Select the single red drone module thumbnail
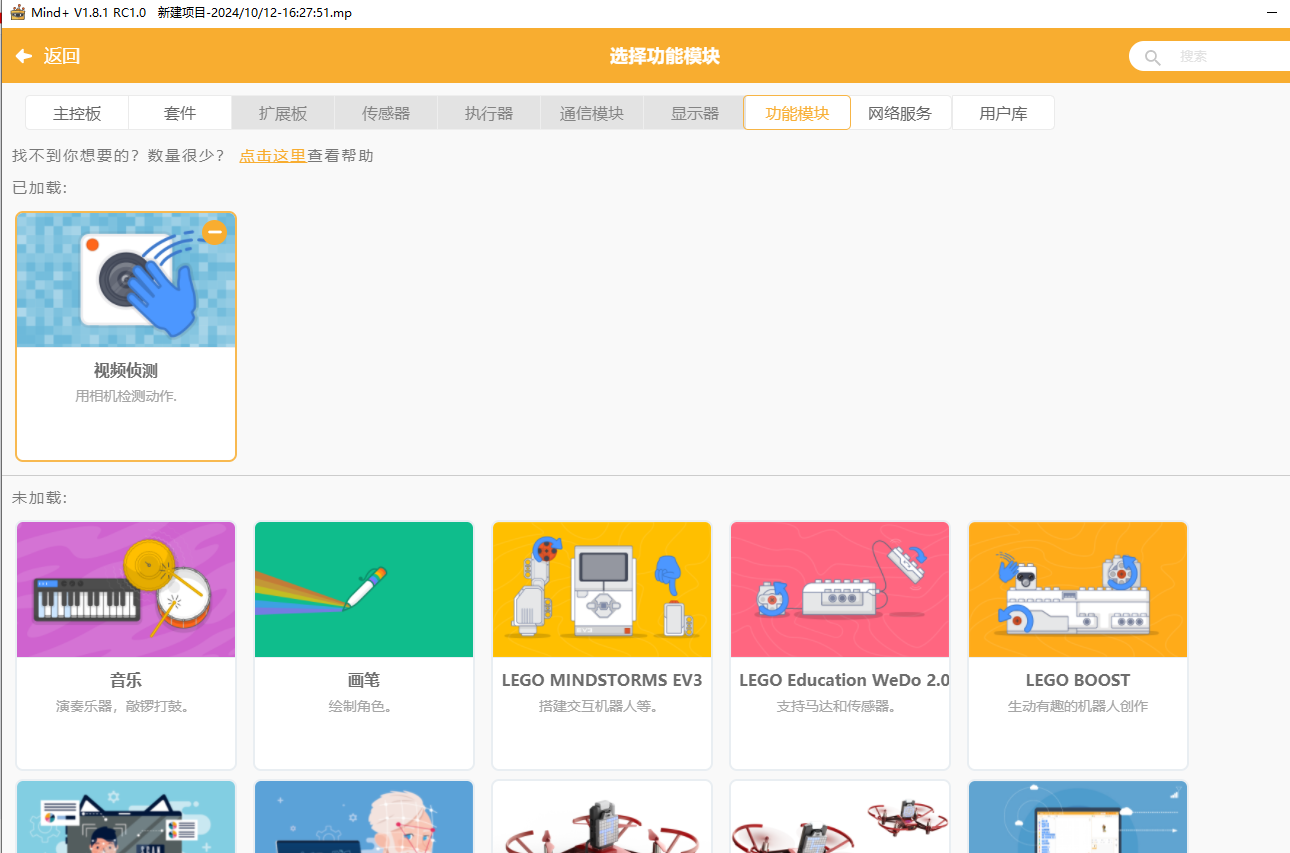 (602, 817)
